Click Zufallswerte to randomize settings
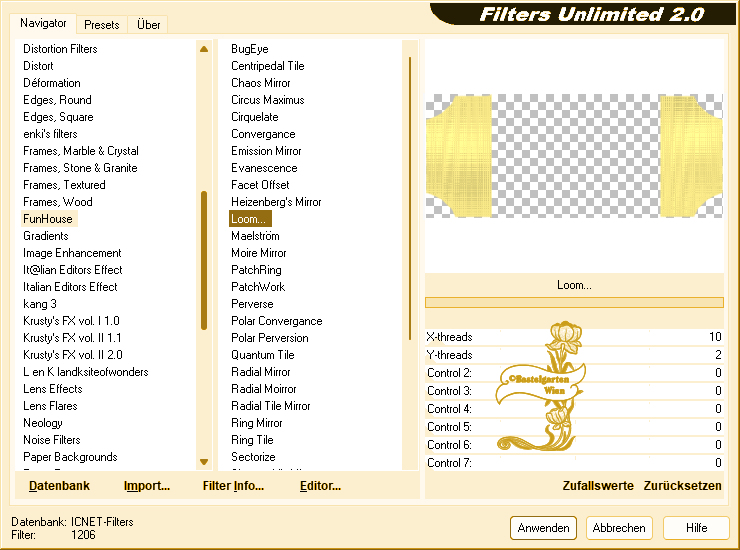 [x=598, y=486]
